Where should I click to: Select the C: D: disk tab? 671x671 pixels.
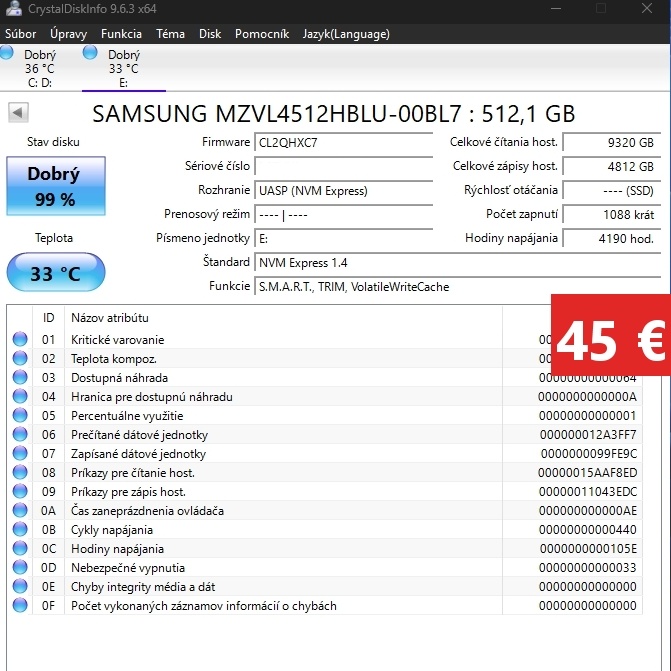[40, 68]
